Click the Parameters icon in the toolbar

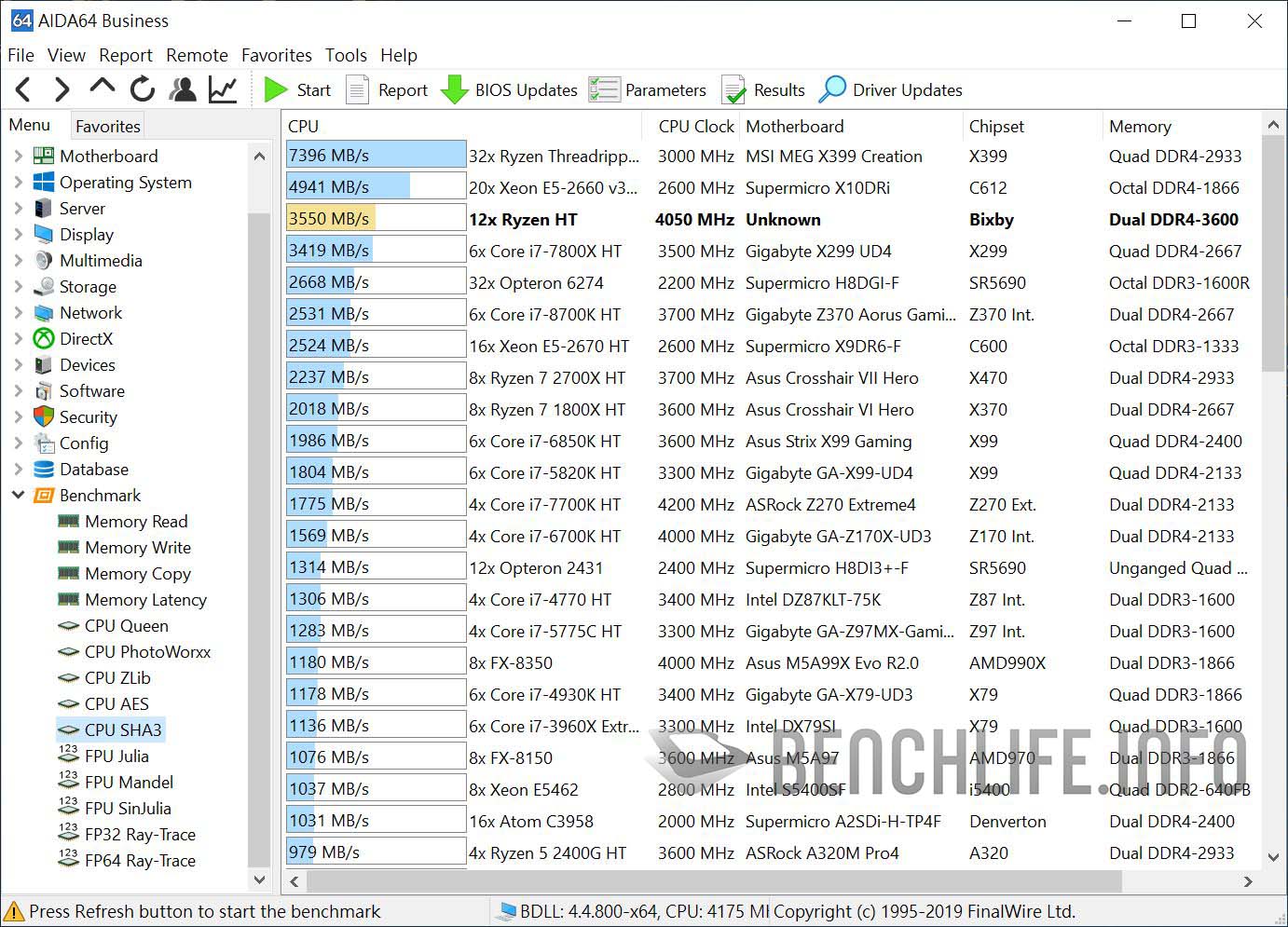click(x=605, y=89)
